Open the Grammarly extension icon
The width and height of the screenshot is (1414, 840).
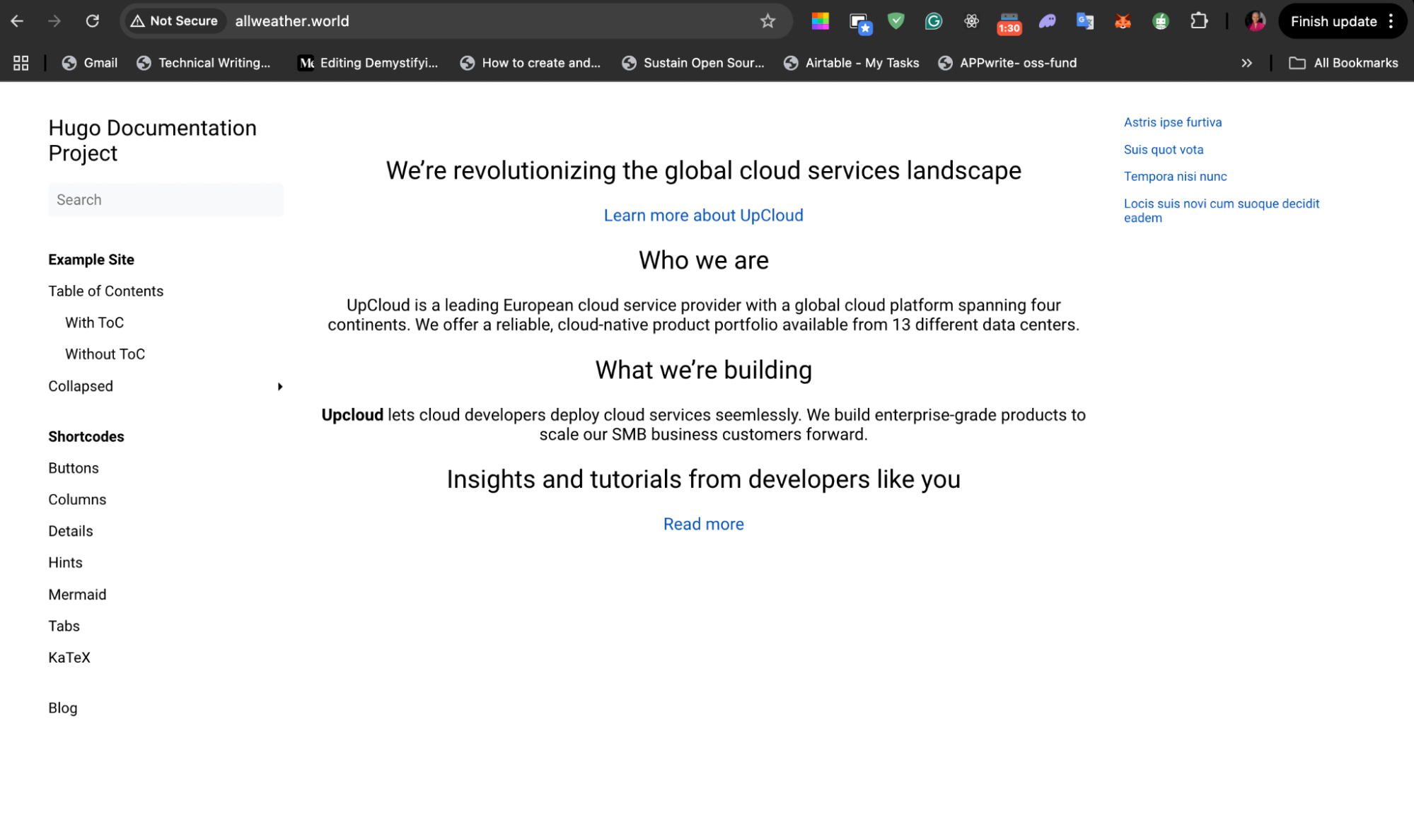tap(934, 21)
